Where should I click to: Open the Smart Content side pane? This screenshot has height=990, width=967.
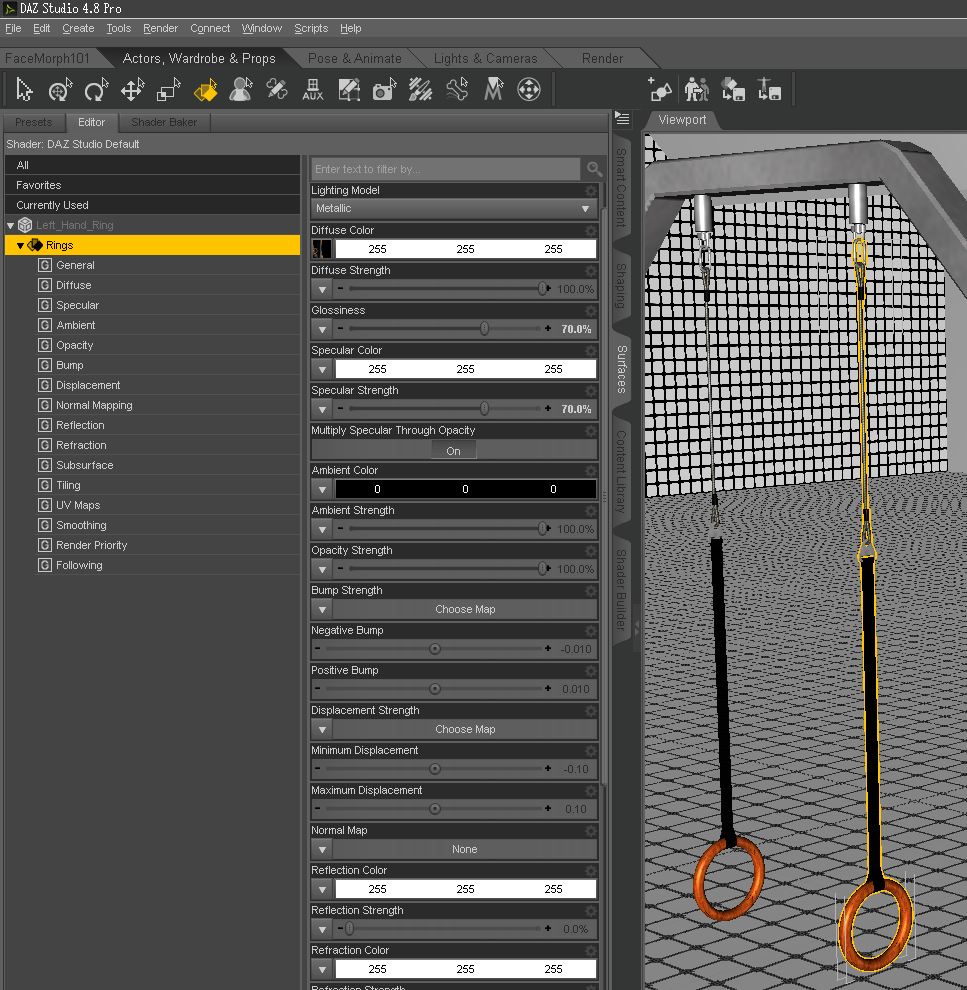(x=621, y=188)
